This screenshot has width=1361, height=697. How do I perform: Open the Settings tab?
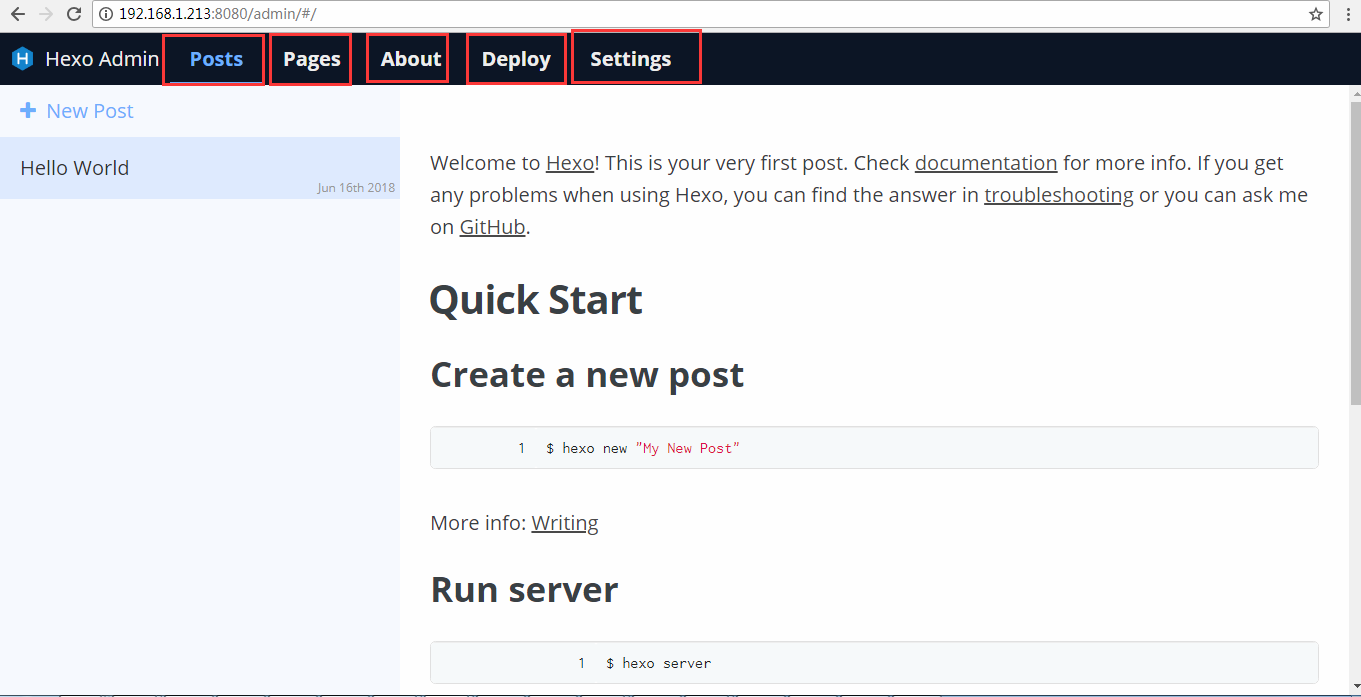click(x=630, y=59)
